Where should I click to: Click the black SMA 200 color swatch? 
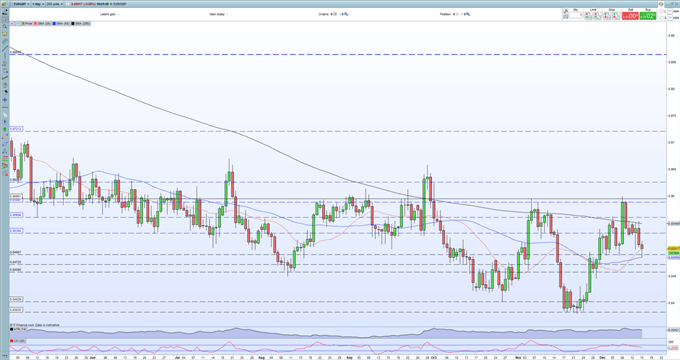coord(73,23)
